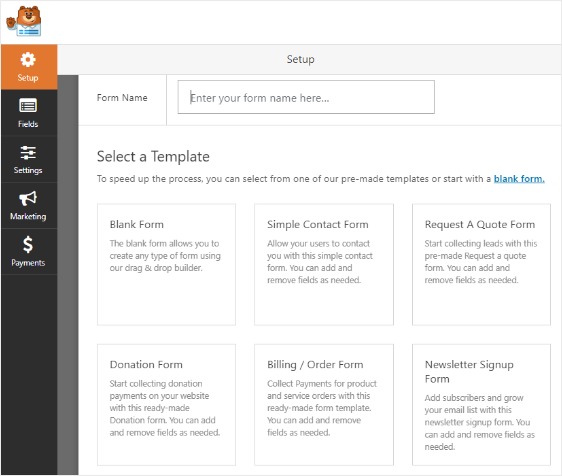Open the Fields panel icon
The height and width of the screenshot is (476, 562).
(x=28, y=106)
